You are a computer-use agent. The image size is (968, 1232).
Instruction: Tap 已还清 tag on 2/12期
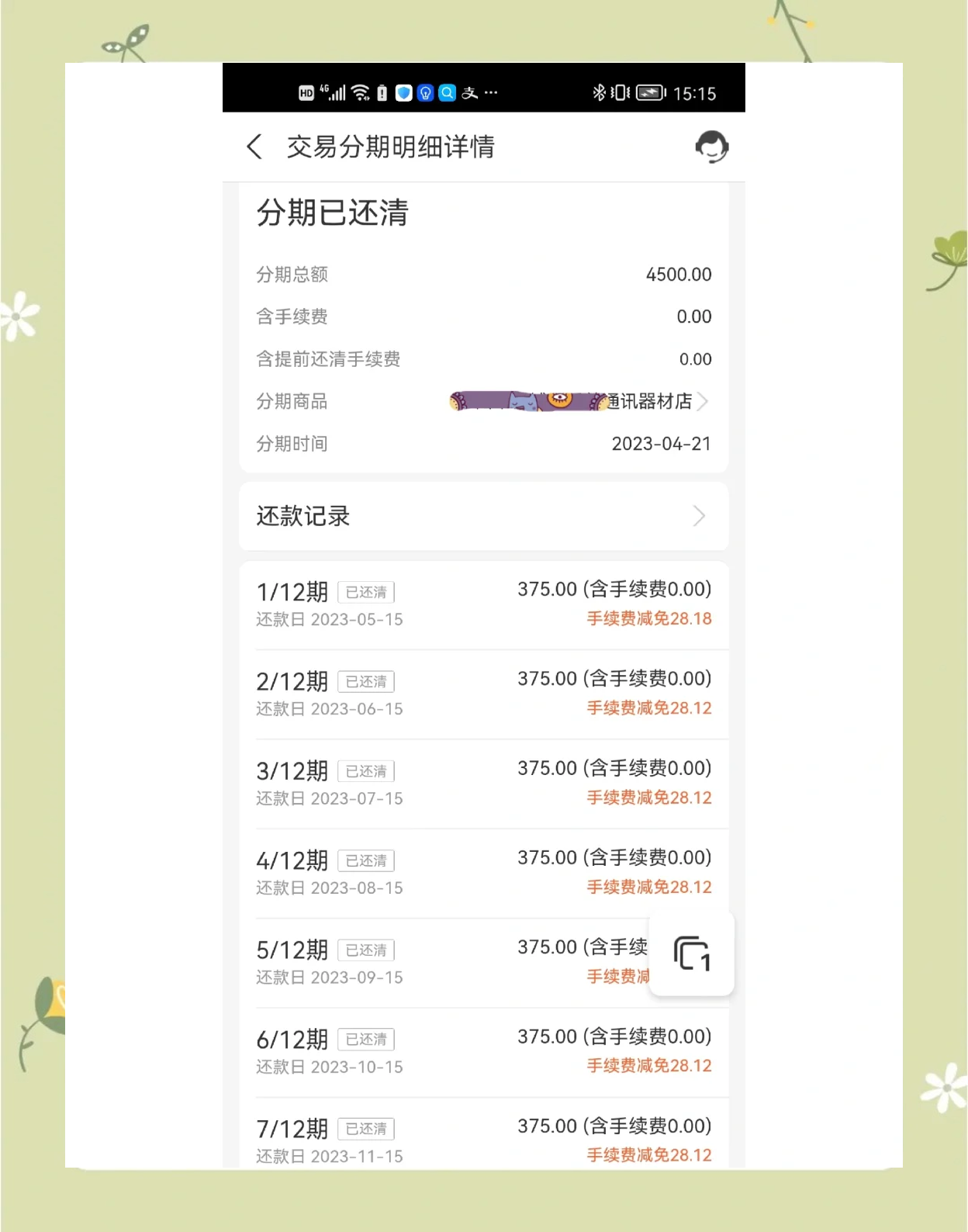click(x=366, y=681)
